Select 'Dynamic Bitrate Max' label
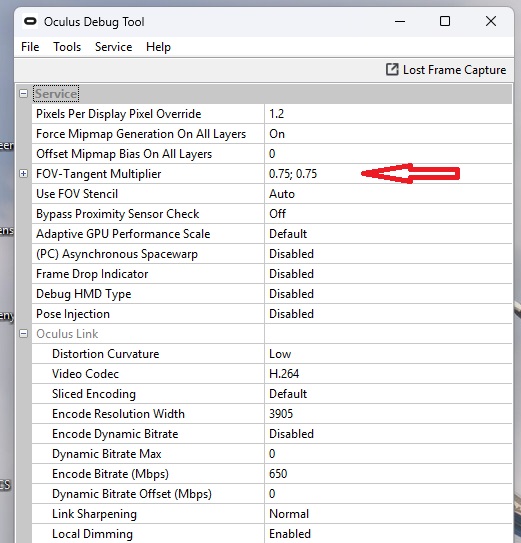 pos(107,454)
